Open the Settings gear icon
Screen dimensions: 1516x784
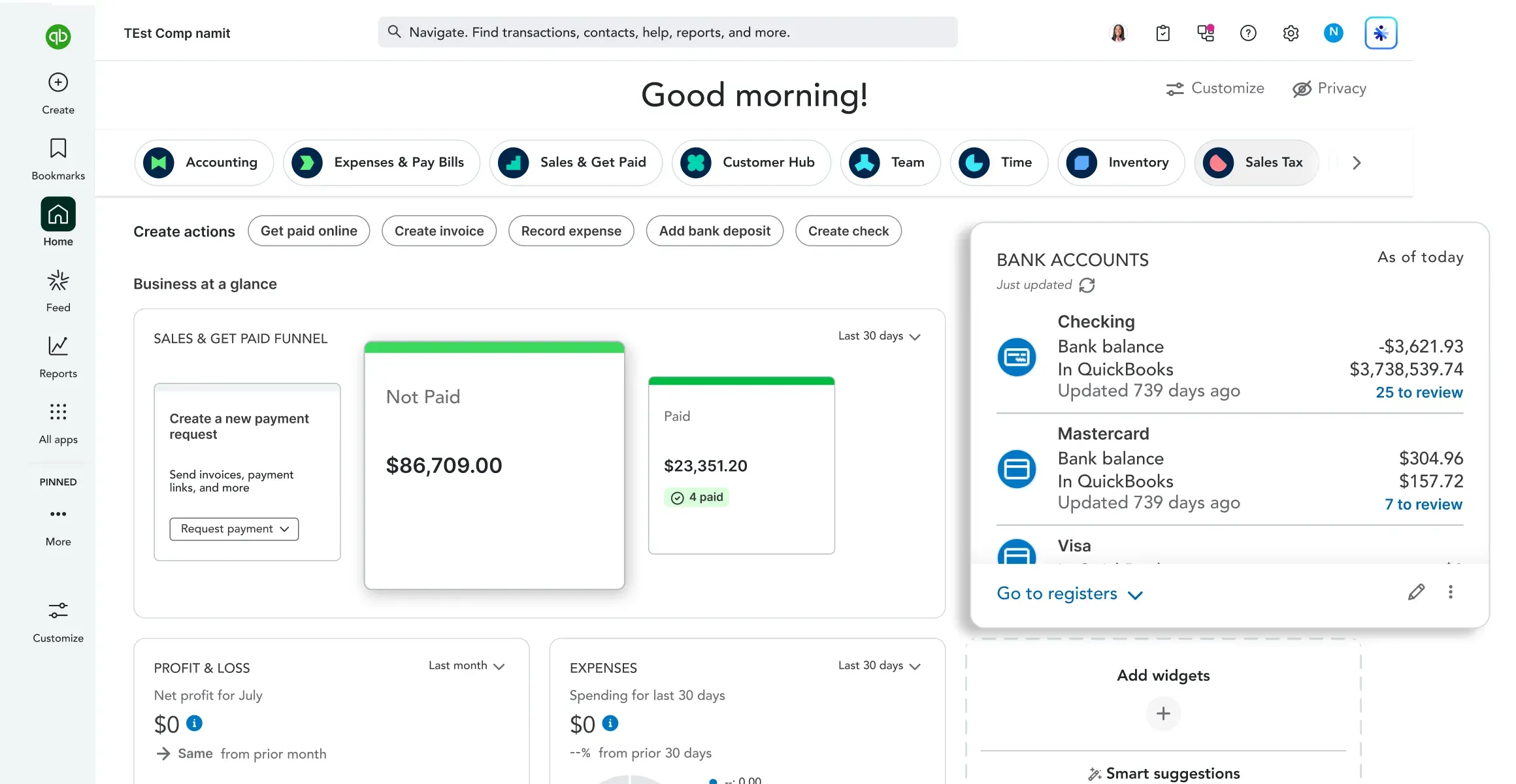tap(1291, 33)
